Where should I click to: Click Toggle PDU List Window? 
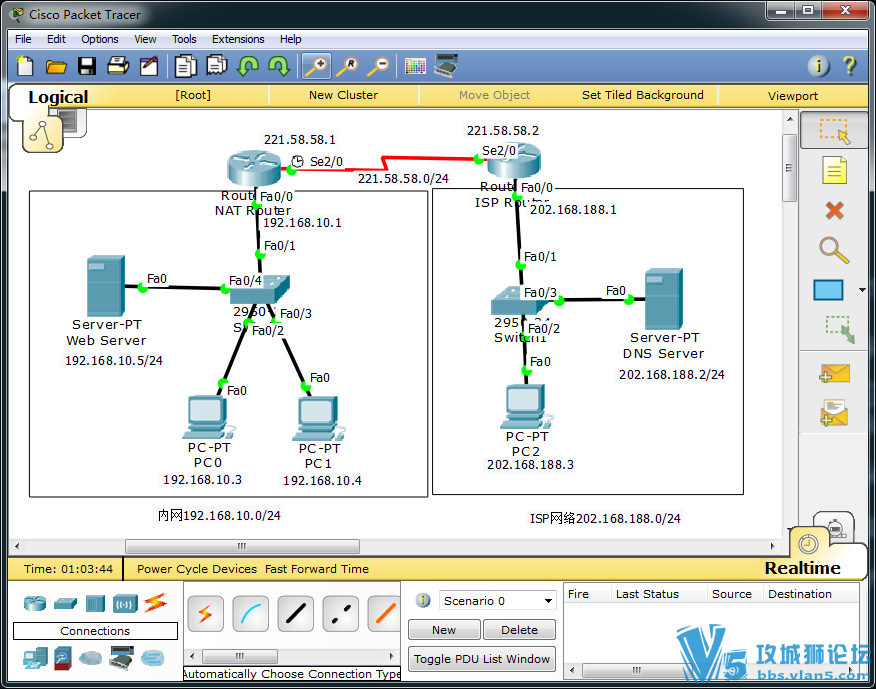482,659
